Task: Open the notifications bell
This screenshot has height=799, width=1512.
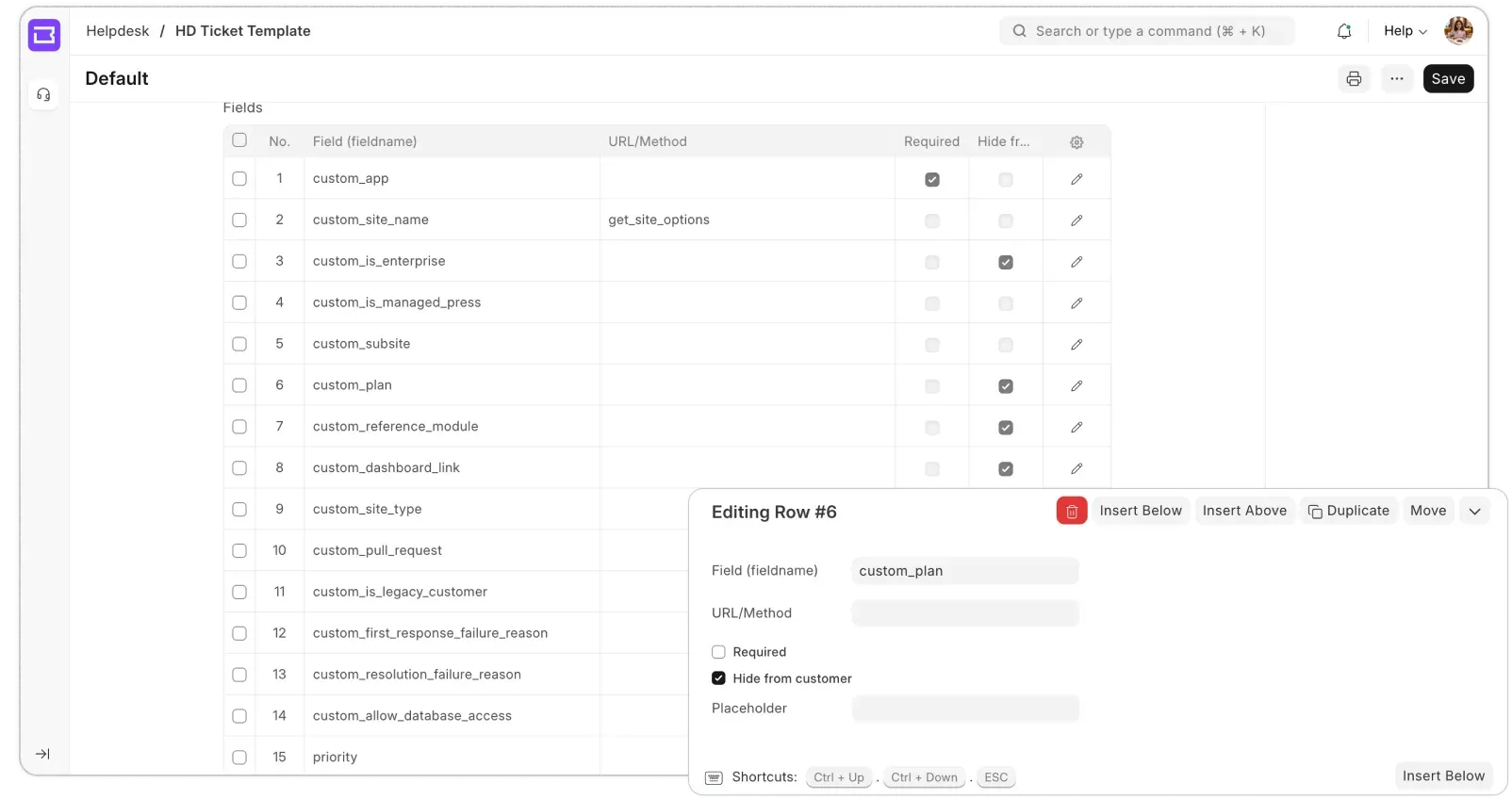Action: 1344,31
